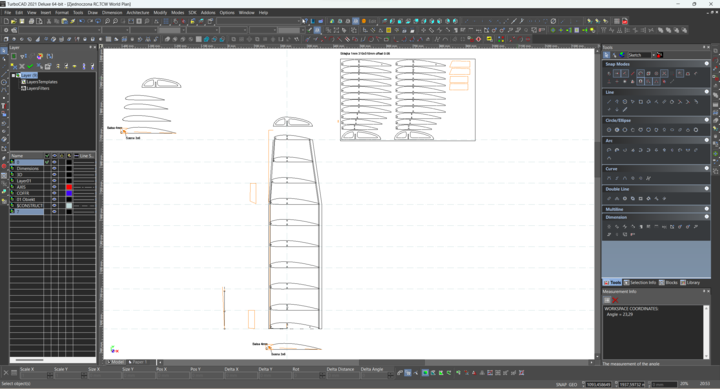Viewport: 720px width, 389px height.
Task: Toggle visibility of AXIS layer
Action: pyautogui.click(x=54, y=187)
